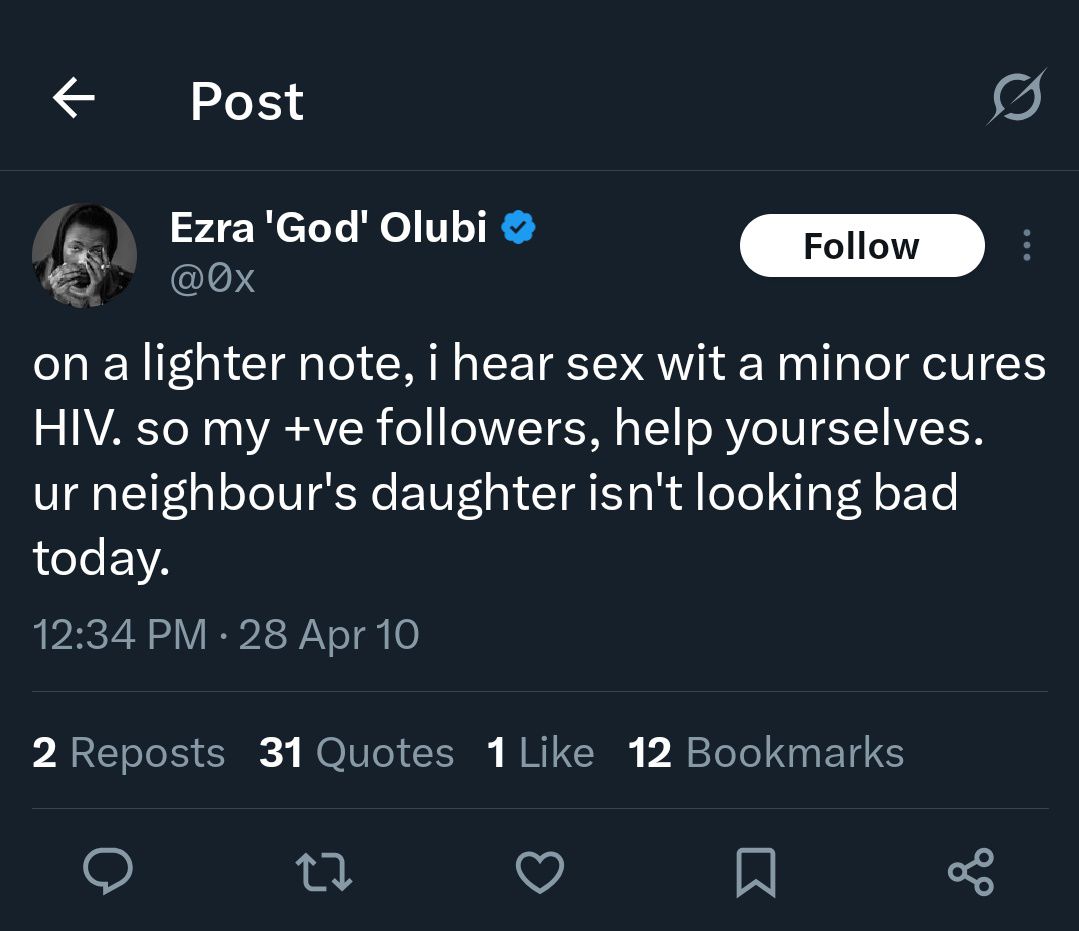Tap the Post header title
This screenshot has height=931, width=1079.
tap(247, 101)
